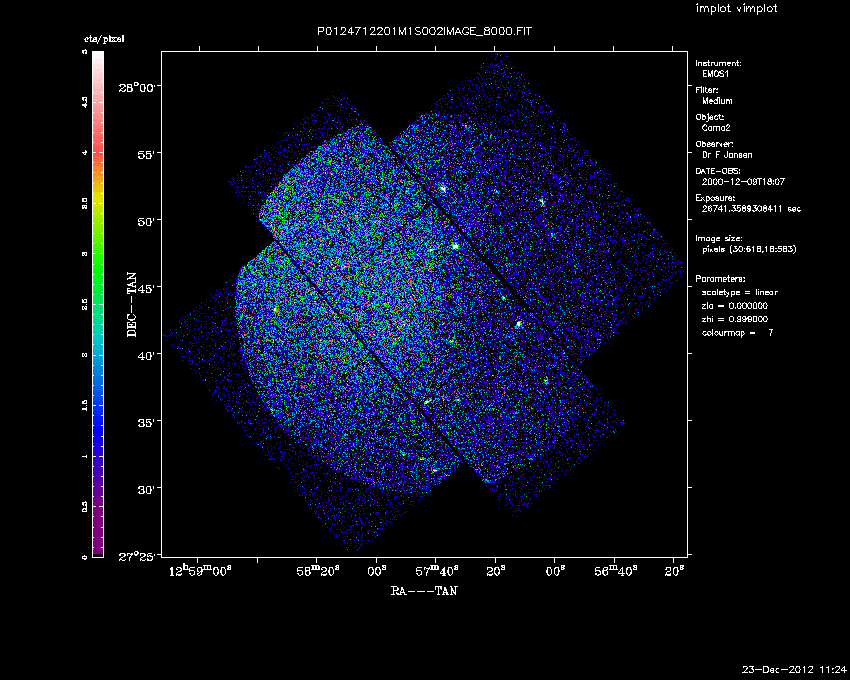Click the 'cts/pixel' colorbar label
This screenshot has width=850, height=680.
point(104,39)
